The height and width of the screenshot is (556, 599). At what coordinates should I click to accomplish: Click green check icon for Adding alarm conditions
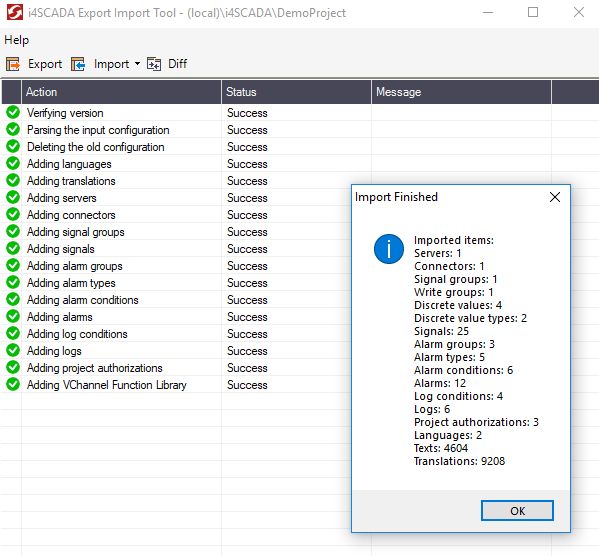(13, 299)
